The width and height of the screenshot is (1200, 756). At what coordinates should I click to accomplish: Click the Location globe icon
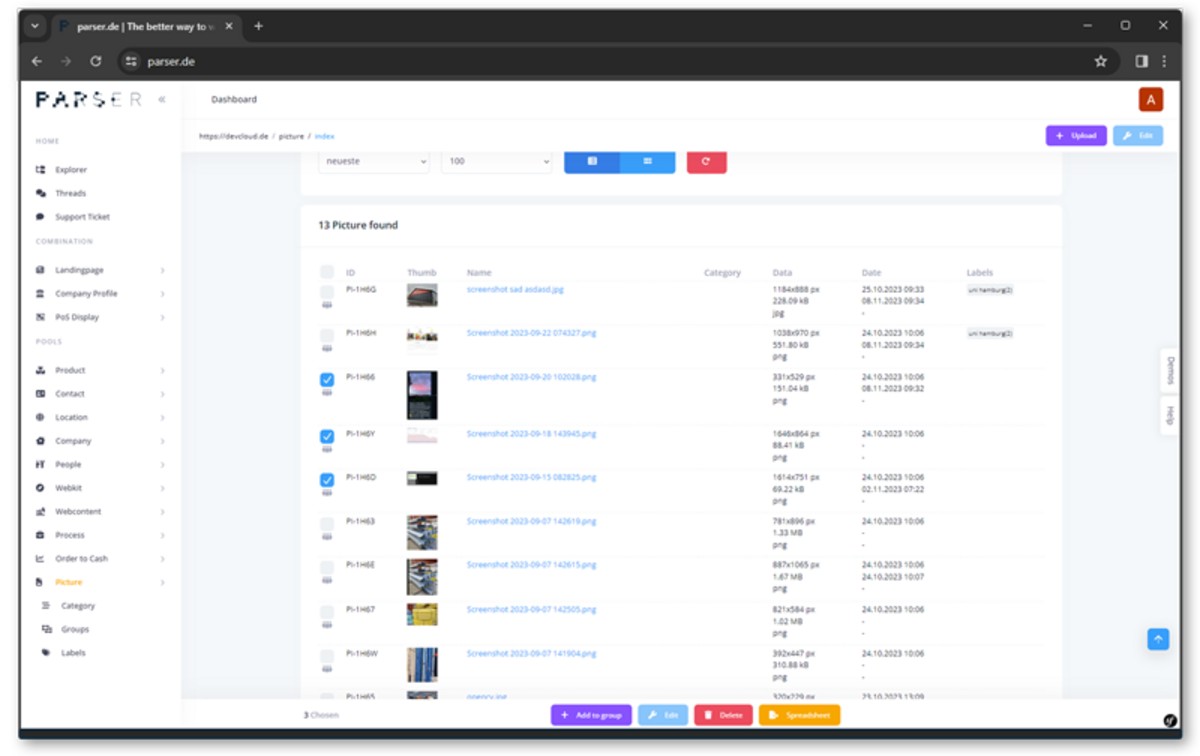tap(40, 417)
